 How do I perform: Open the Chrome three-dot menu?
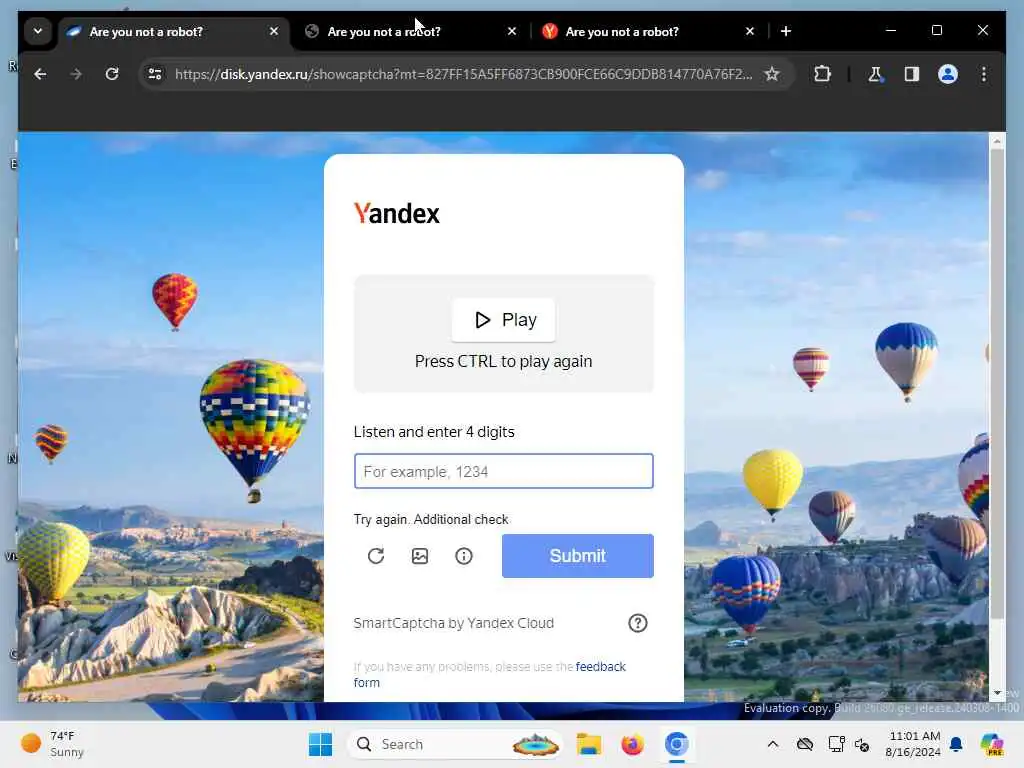pyautogui.click(x=984, y=74)
